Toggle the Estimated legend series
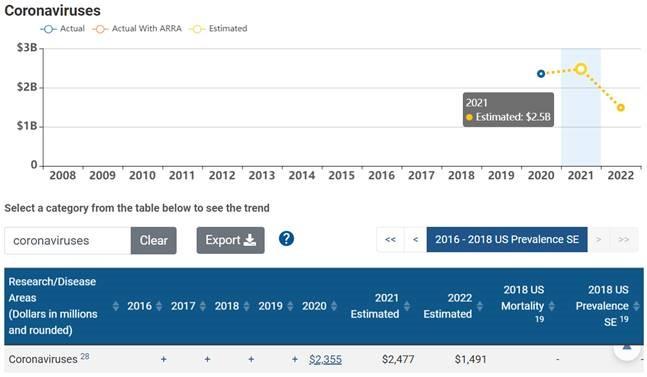This screenshot has height=377, width=647. point(218,28)
